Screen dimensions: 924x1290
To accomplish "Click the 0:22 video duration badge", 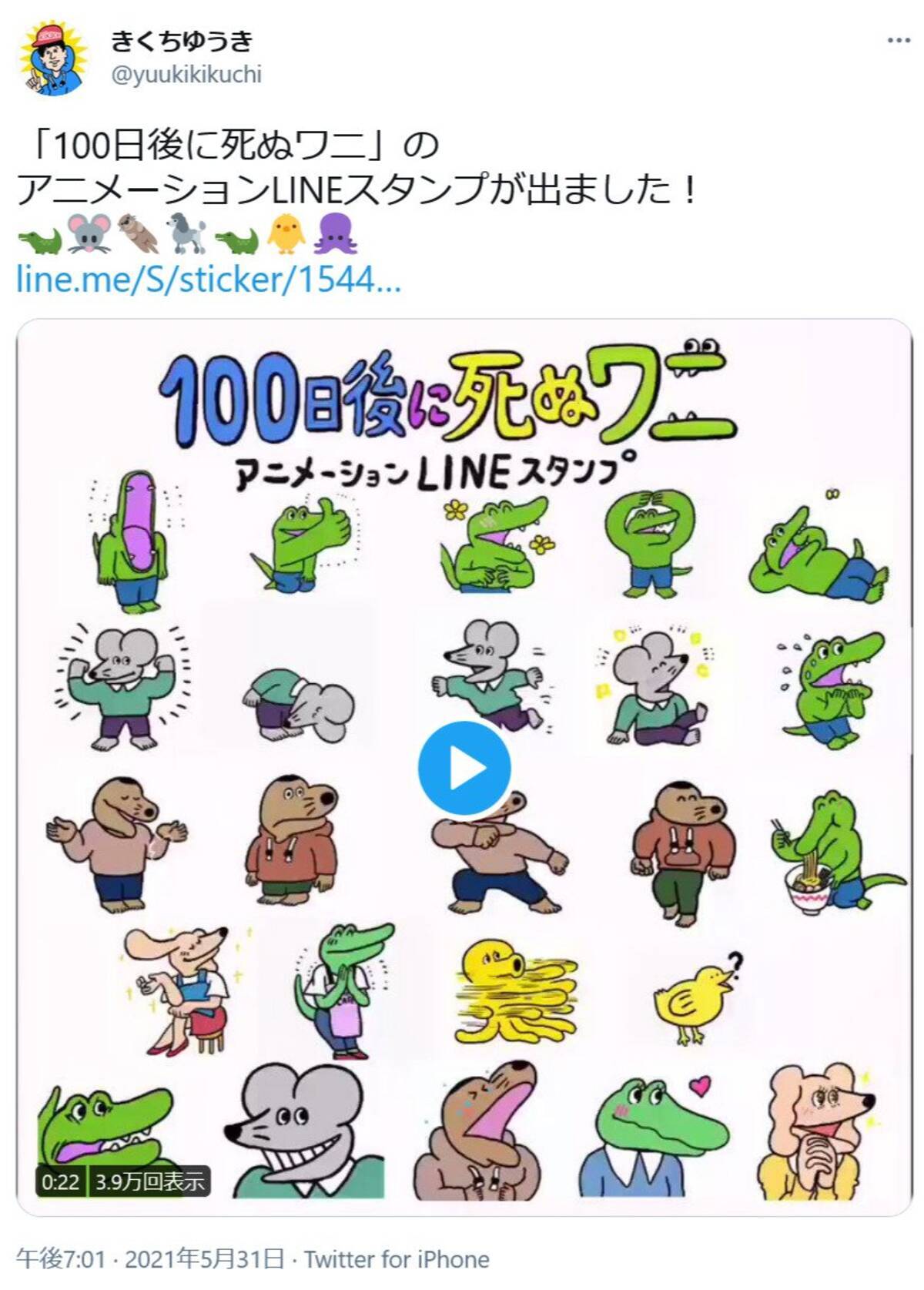I will 60,1181.
